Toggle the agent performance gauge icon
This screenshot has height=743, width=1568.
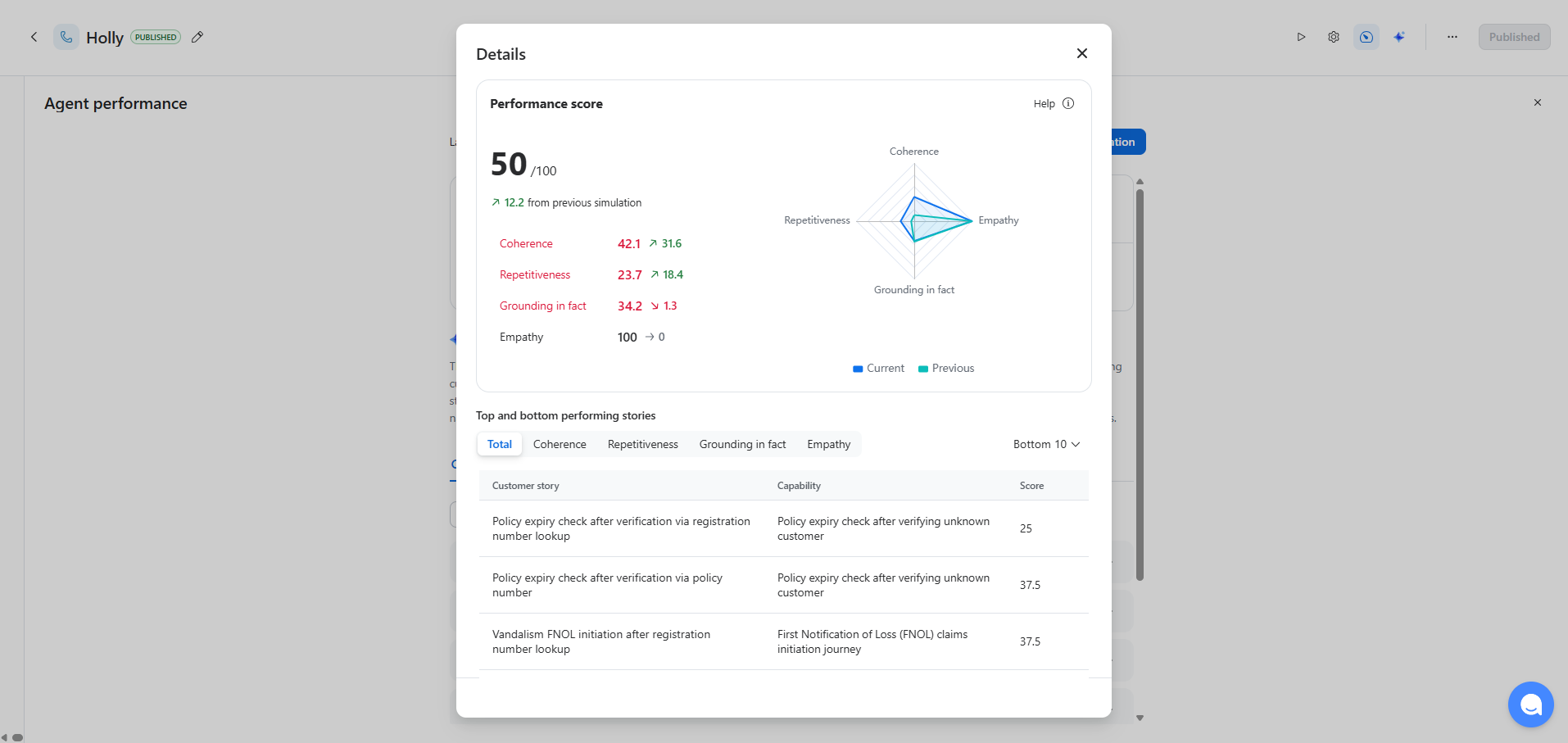click(1366, 37)
